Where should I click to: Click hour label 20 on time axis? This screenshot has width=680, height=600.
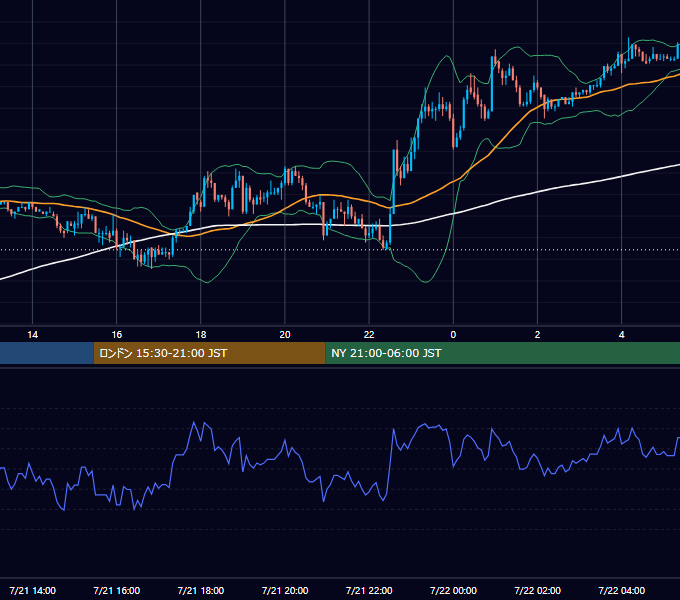(x=285, y=335)
